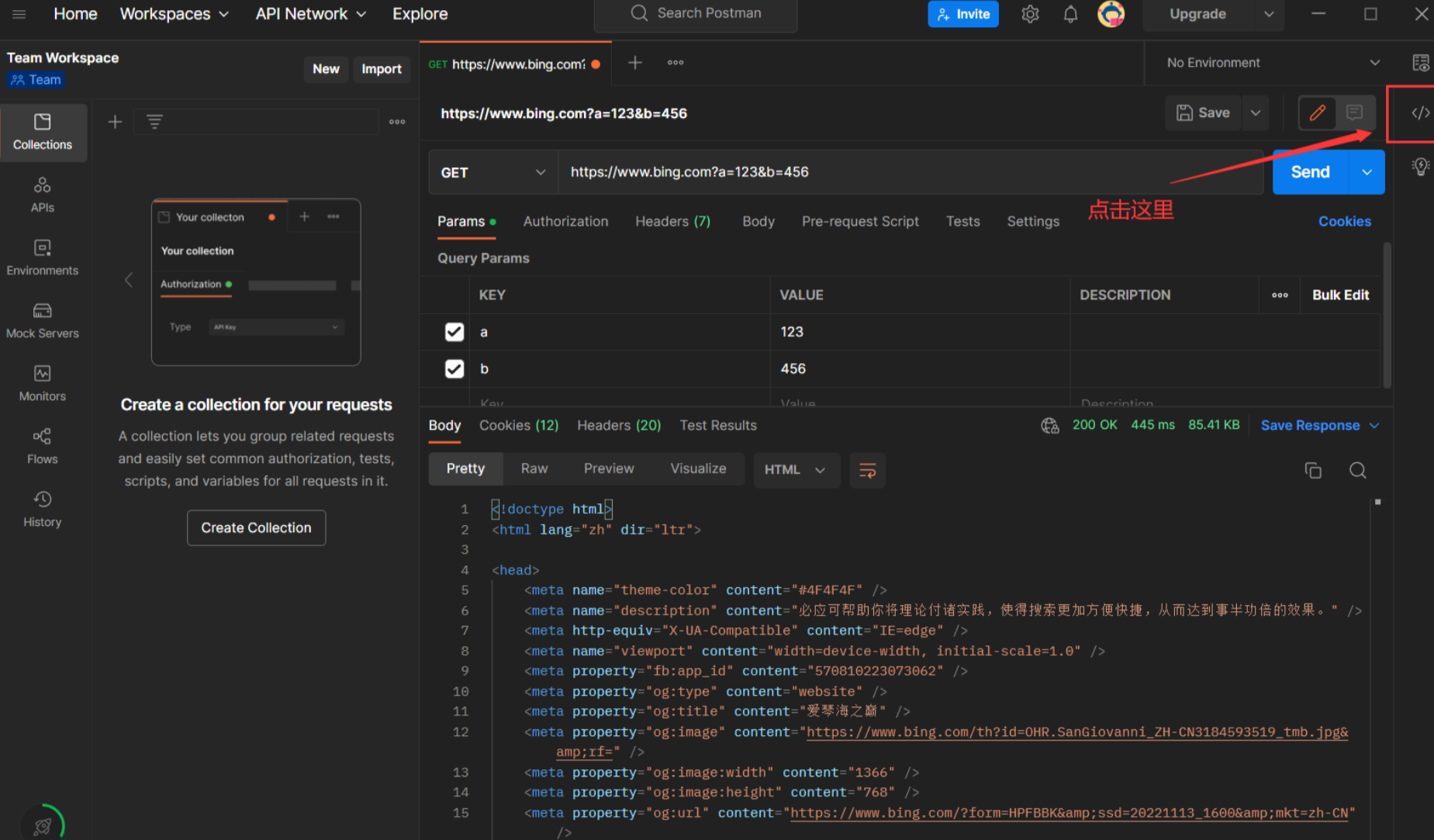Open the request Settings tab
This screenshot has height=840, width=1434.
[1032, 221]
